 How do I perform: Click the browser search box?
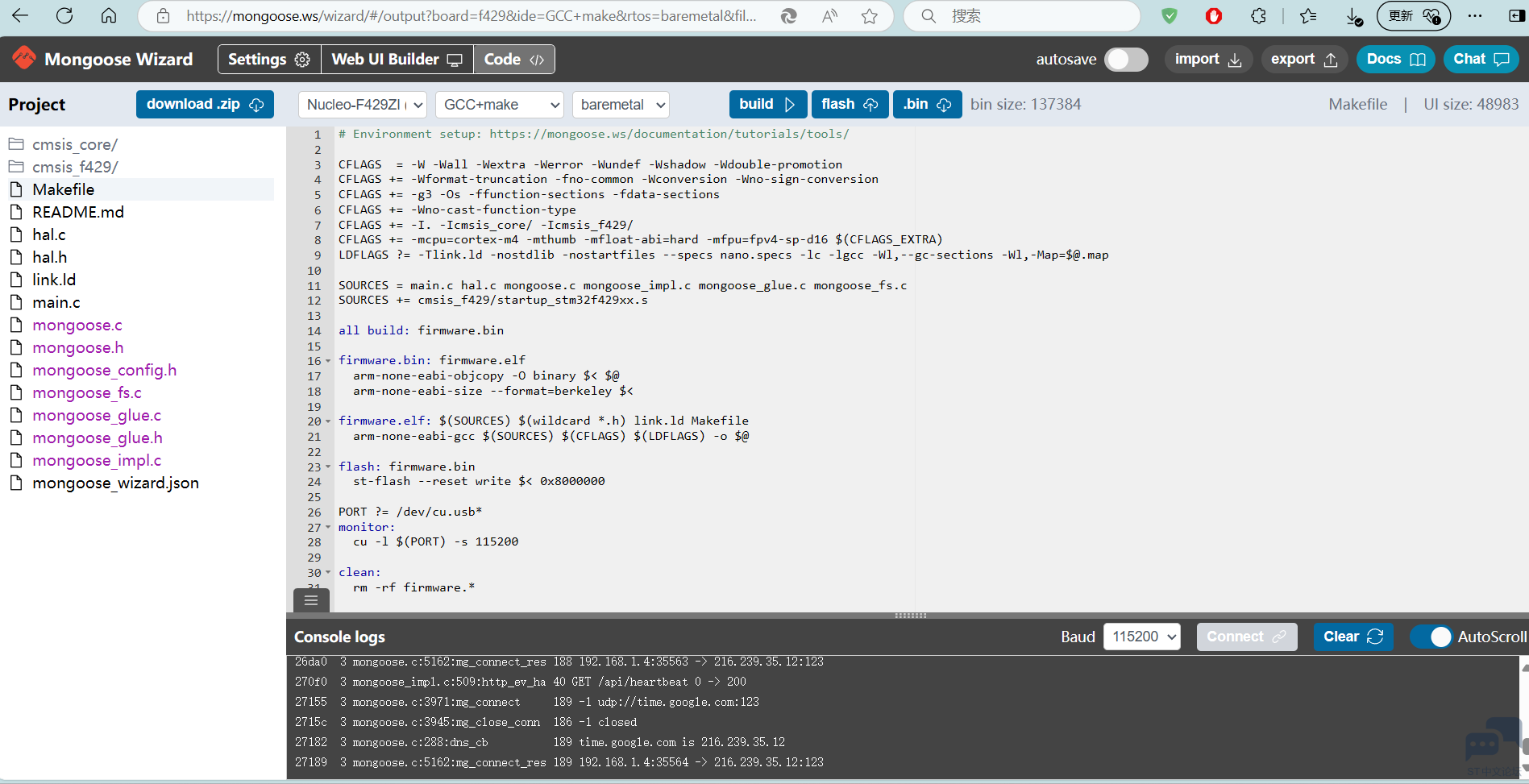click(1022, 16)
